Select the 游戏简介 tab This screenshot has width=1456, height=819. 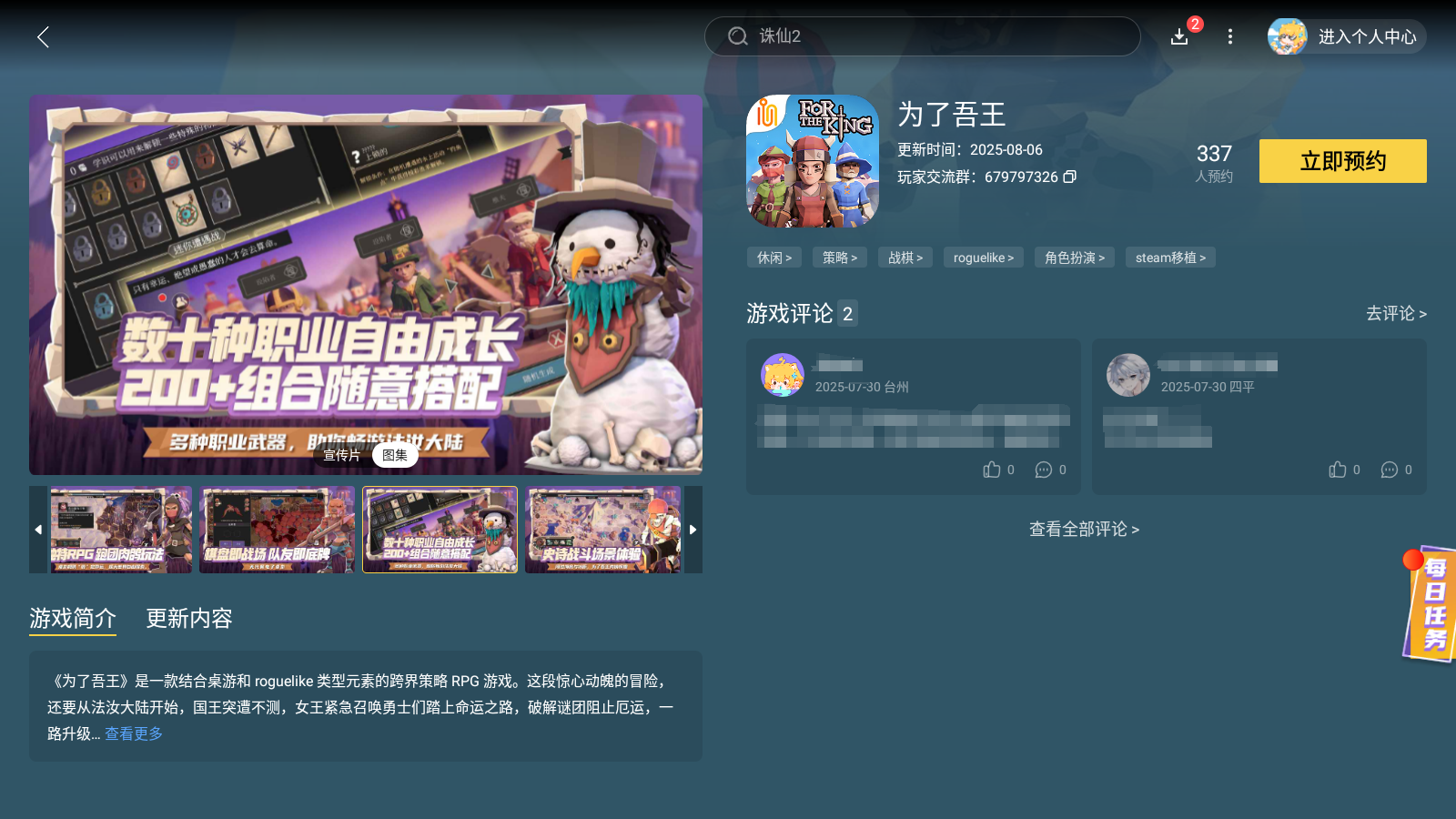(x=73, y=619)
